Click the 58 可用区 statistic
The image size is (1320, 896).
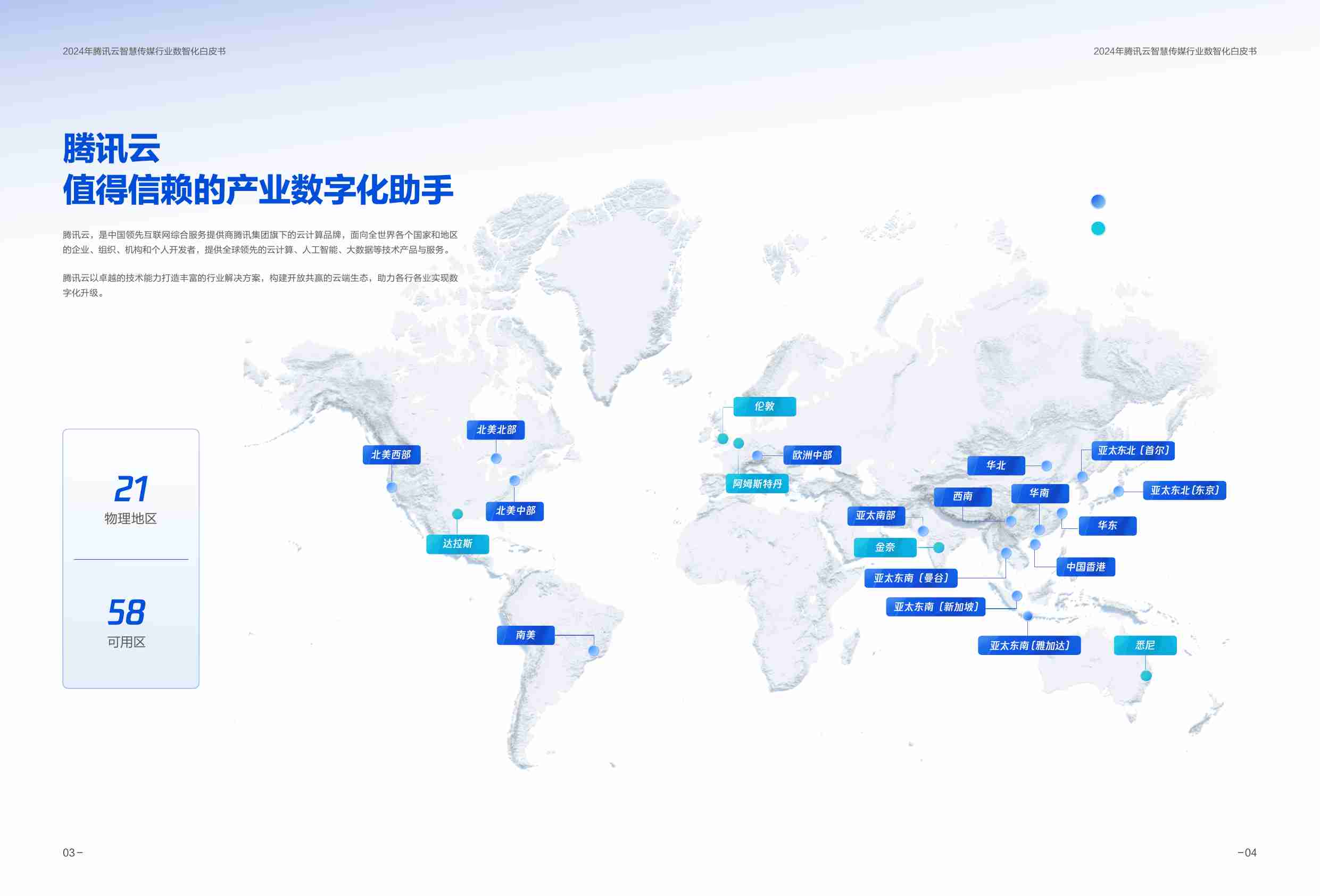click(127, 623)
